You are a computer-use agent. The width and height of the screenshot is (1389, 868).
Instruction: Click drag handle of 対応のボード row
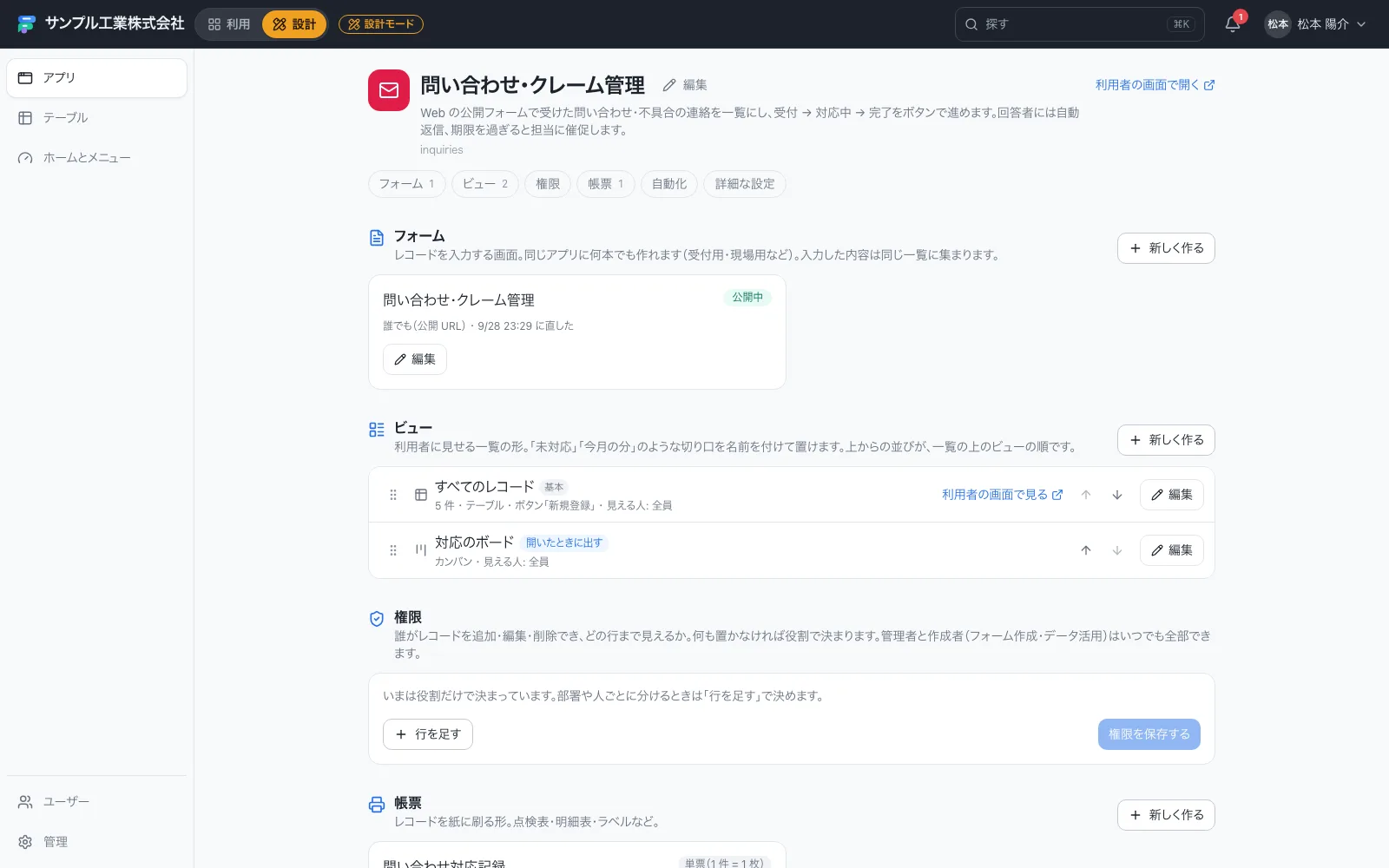pyautogui.click(x=393, y=550)
